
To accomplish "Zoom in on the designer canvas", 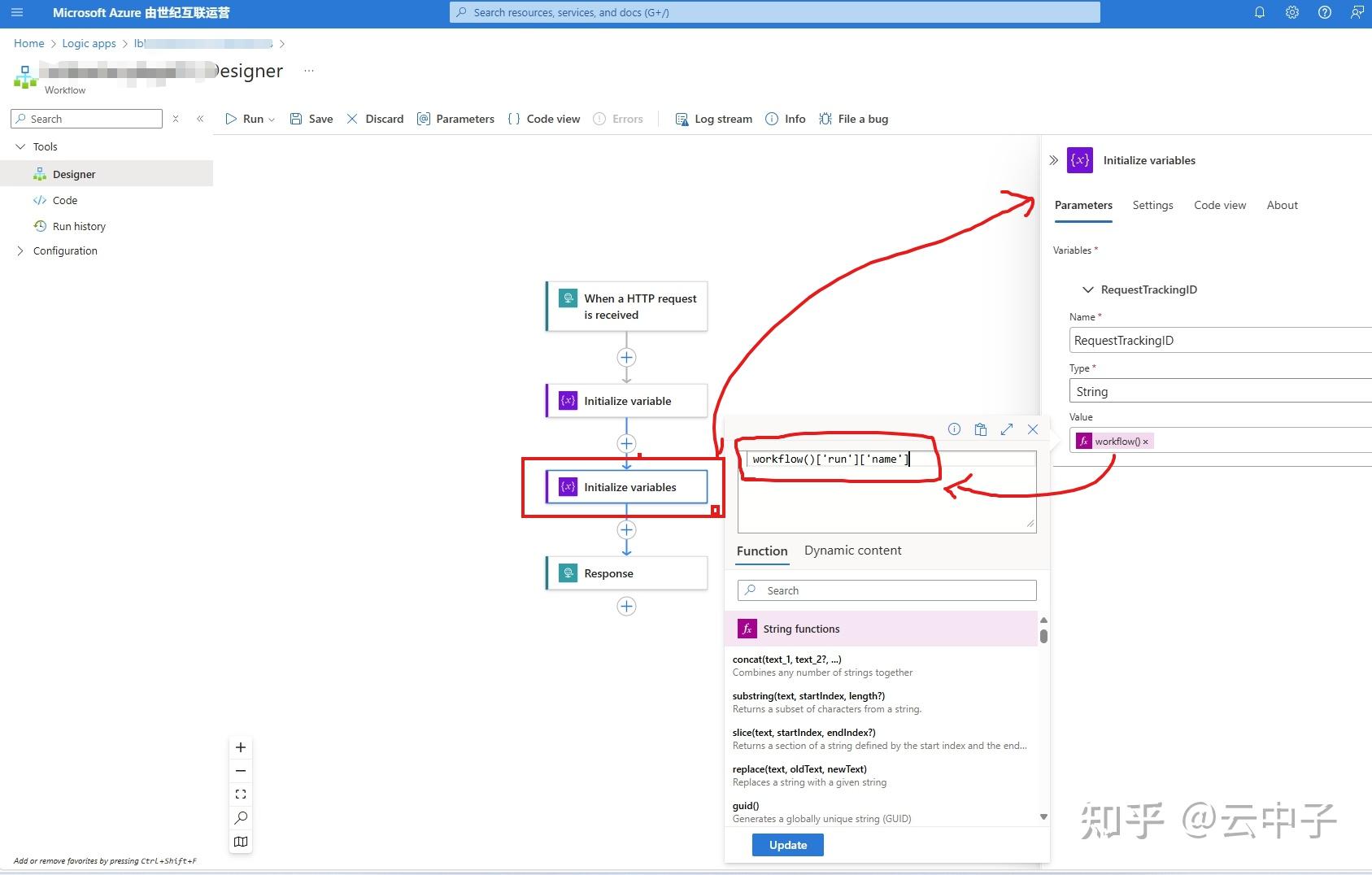I will [240, 747].
